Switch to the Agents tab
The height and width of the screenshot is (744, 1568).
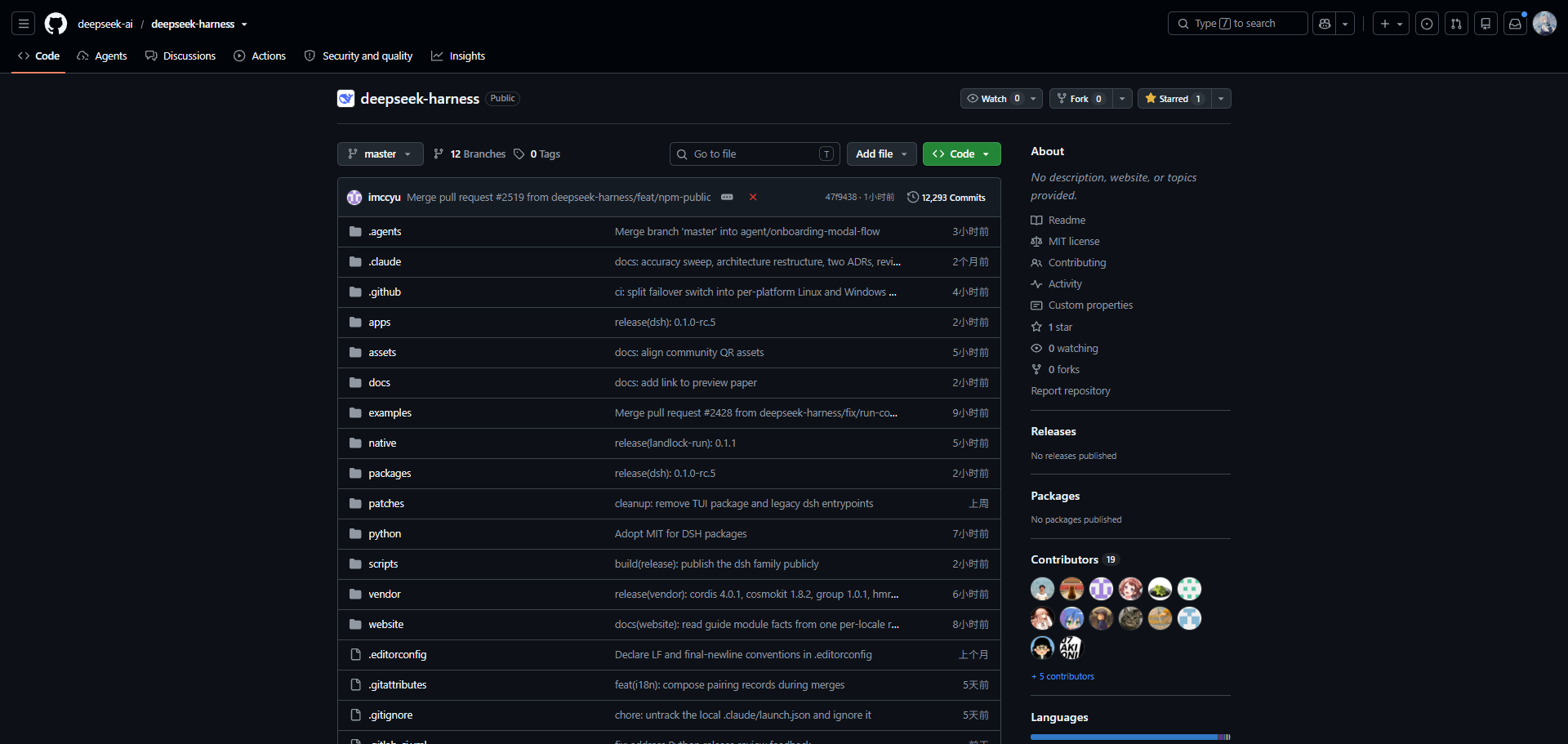[102, 56]
